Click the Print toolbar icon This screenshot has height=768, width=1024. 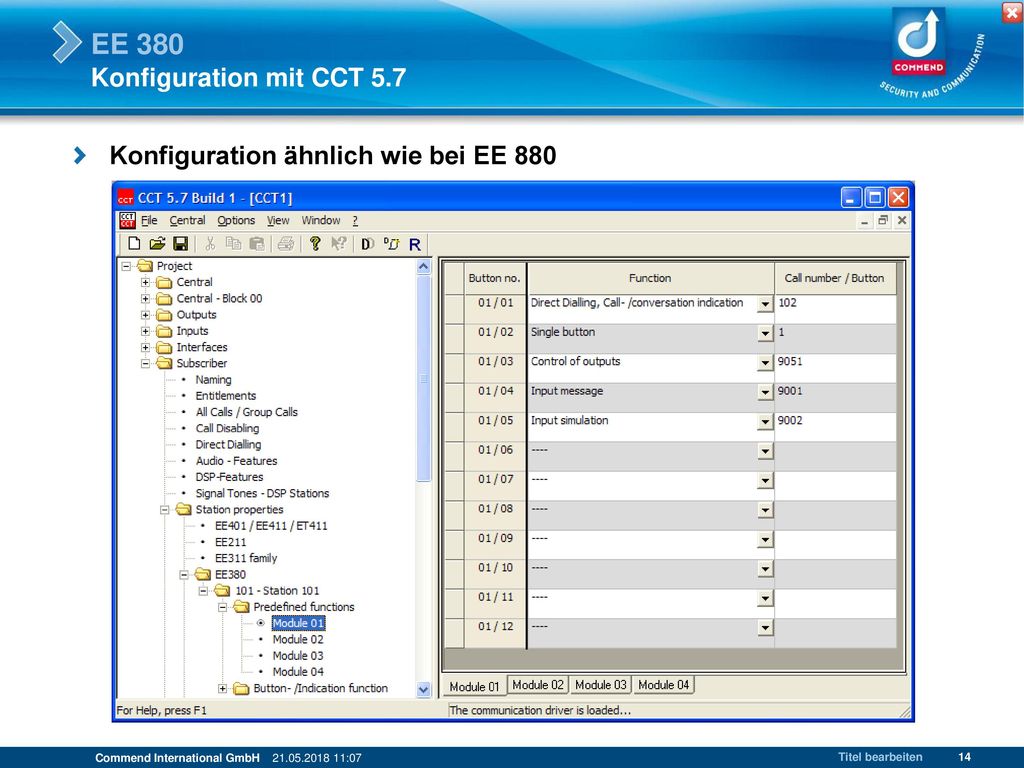(x=285, y=244)
